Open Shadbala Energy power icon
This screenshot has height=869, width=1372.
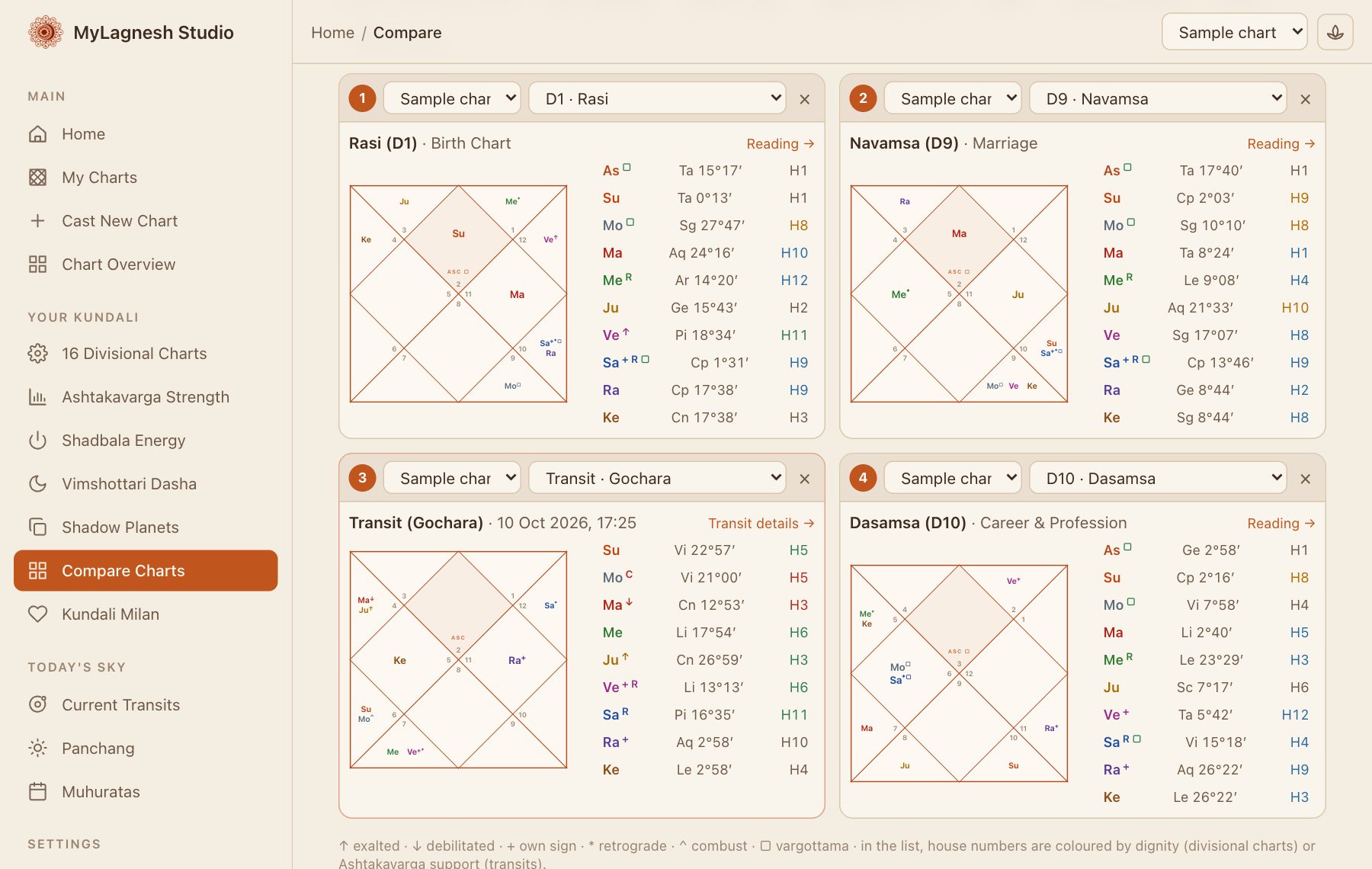point(37,441)
